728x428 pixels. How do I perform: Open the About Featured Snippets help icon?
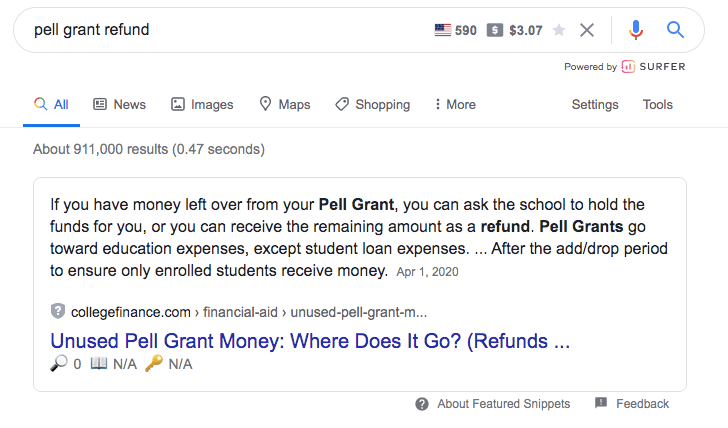point(423,404)
